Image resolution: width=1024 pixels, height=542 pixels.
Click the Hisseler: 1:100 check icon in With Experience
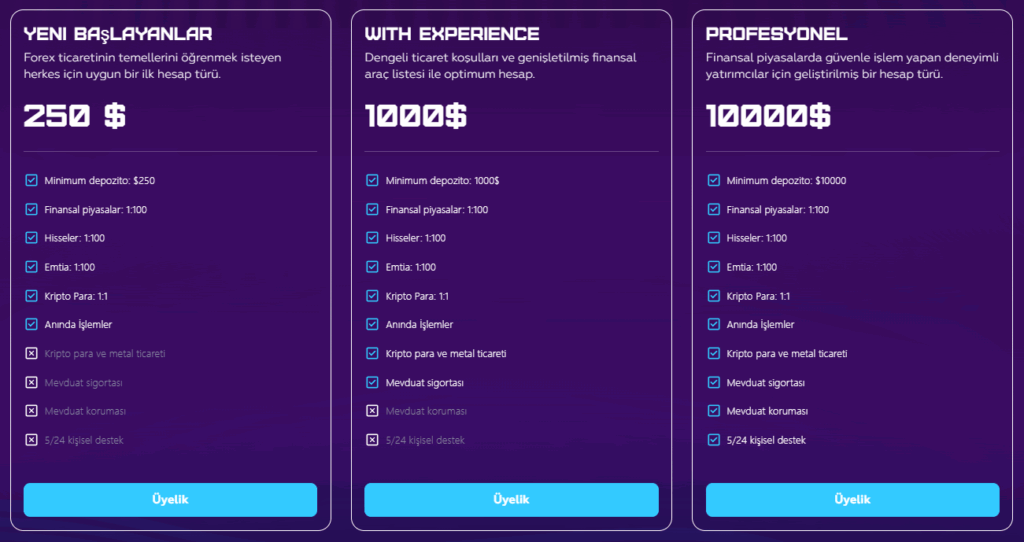click(x=372, y=238)
